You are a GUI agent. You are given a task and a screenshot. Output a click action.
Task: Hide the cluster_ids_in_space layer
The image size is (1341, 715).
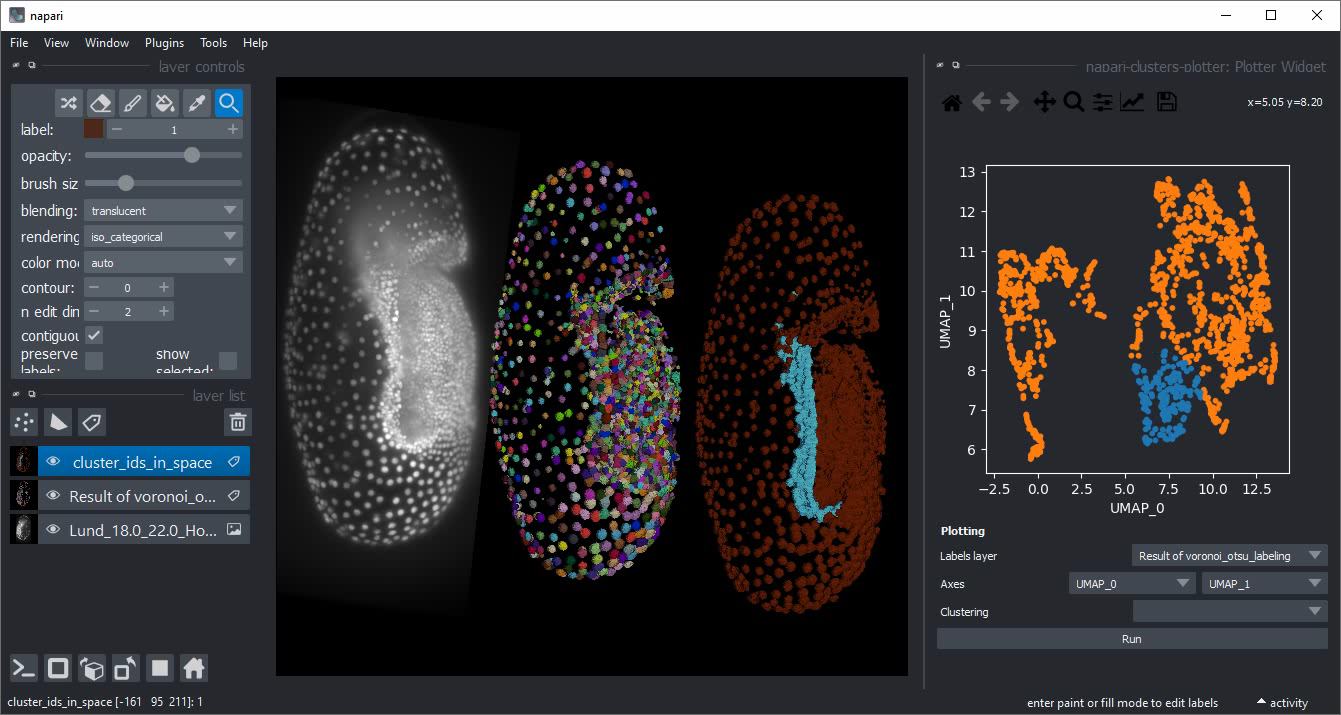[53, 462]
